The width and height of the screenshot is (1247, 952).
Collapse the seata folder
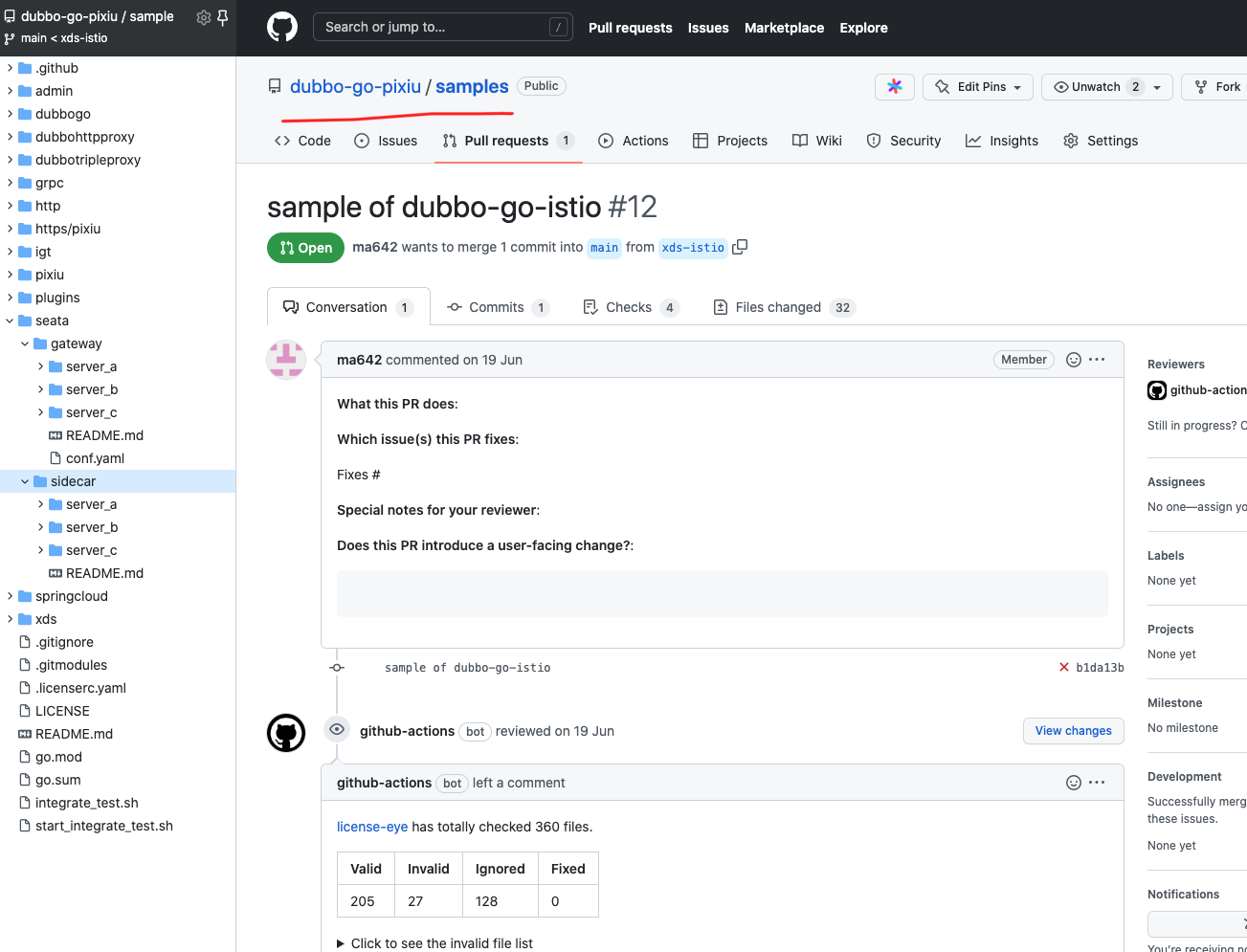(10, 321)
